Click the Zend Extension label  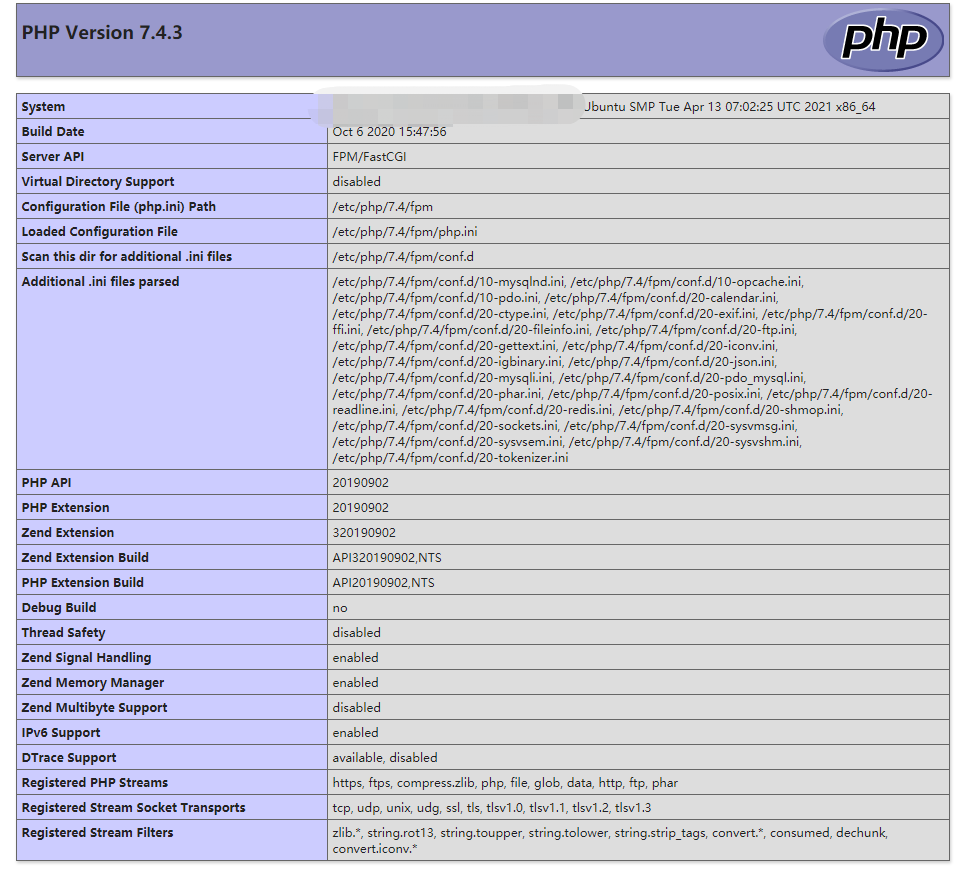[68, 533]
